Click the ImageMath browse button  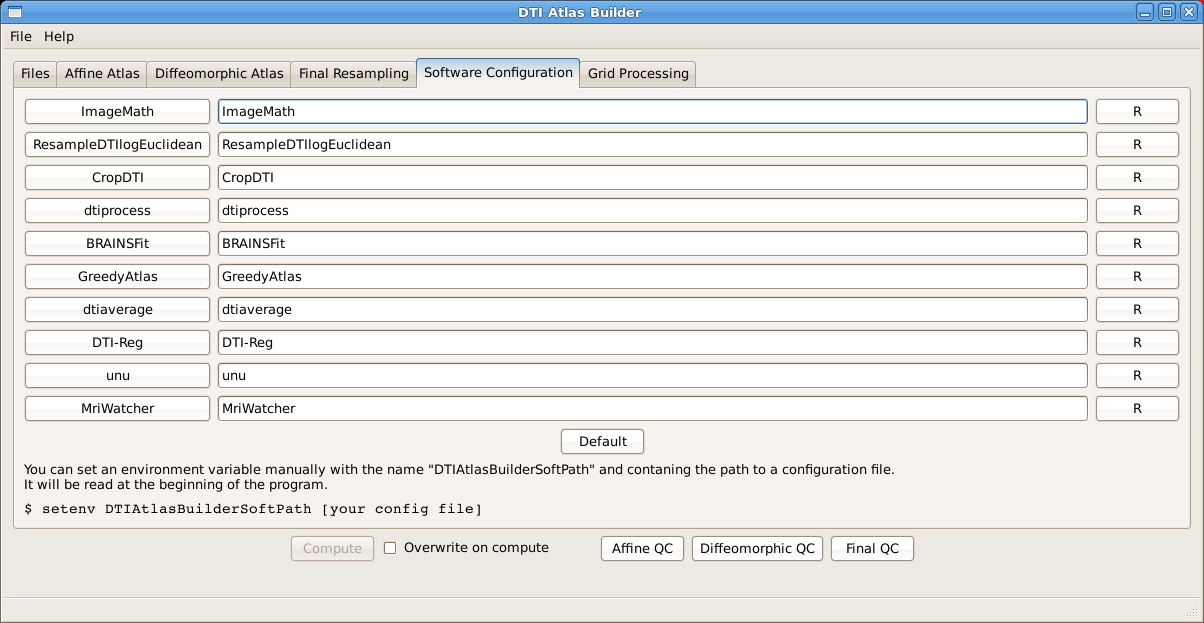point(117,112)
